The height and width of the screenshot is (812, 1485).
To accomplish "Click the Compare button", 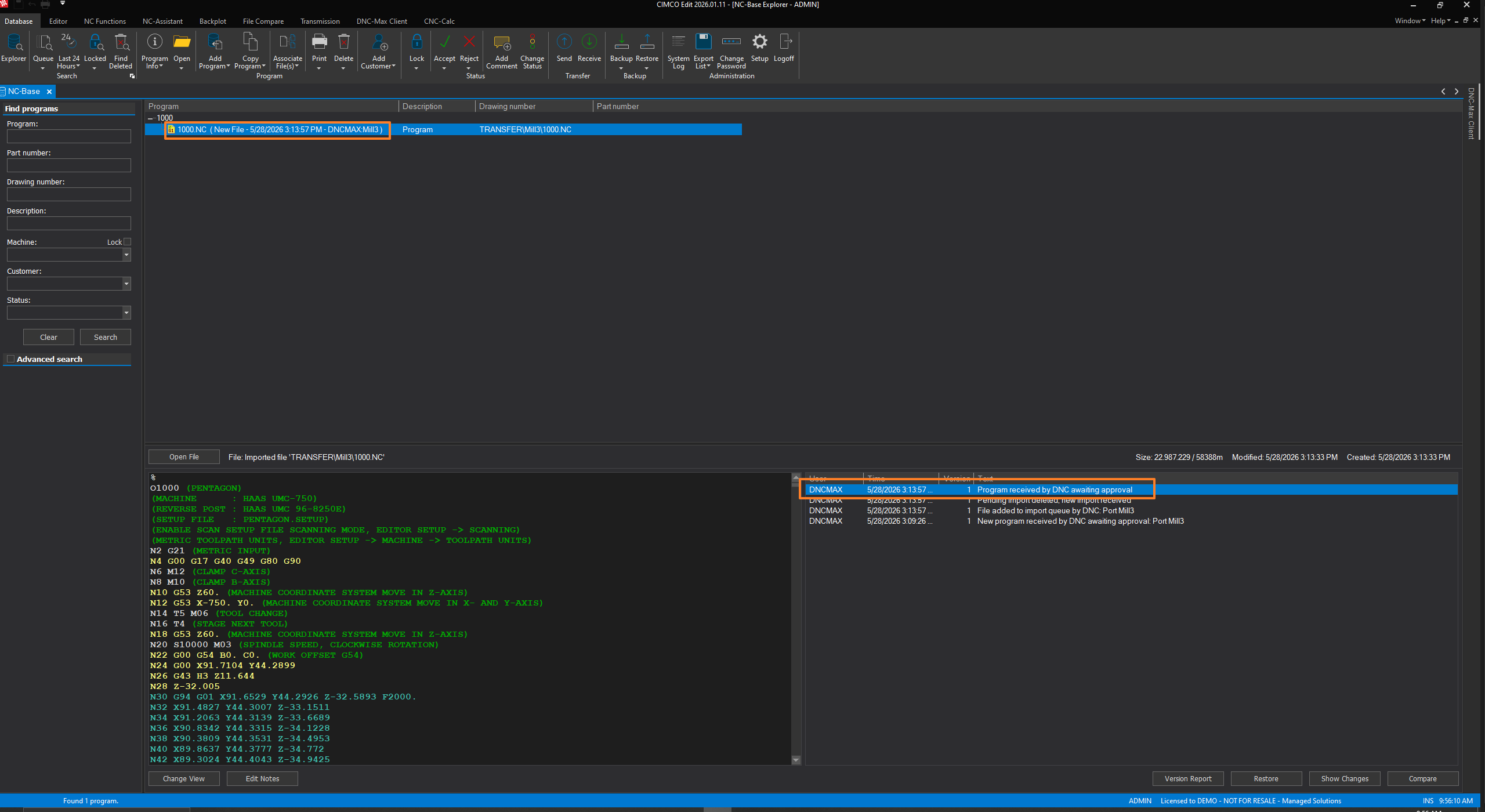I will 1423,779.
